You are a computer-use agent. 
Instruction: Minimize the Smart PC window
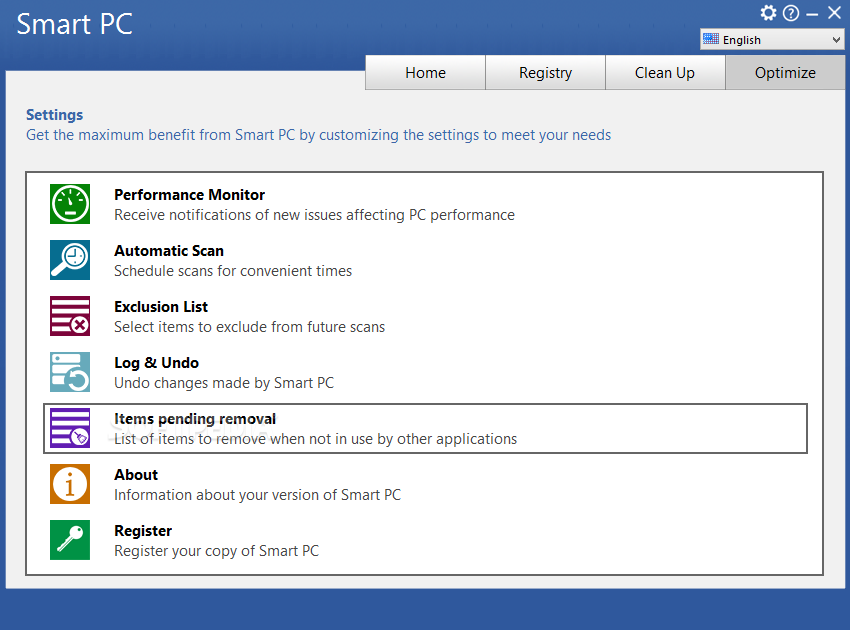pyautogui.click(x=812, y=15)
